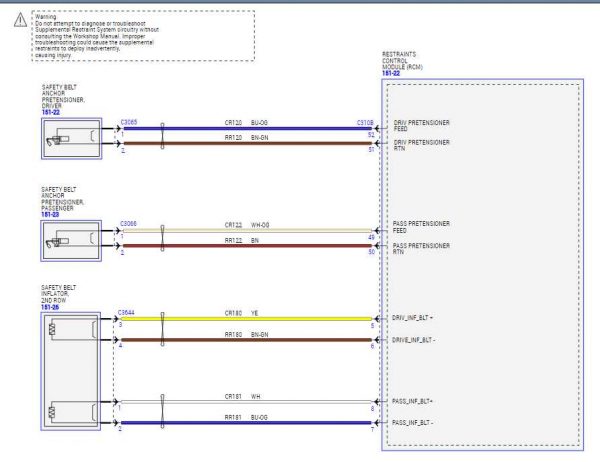This screenshot has width=600, height=462.
Task: Click 'SAFETY BELT ANCHOR PRETENSIONER, DRIVER' title
Action: [63, 96]
